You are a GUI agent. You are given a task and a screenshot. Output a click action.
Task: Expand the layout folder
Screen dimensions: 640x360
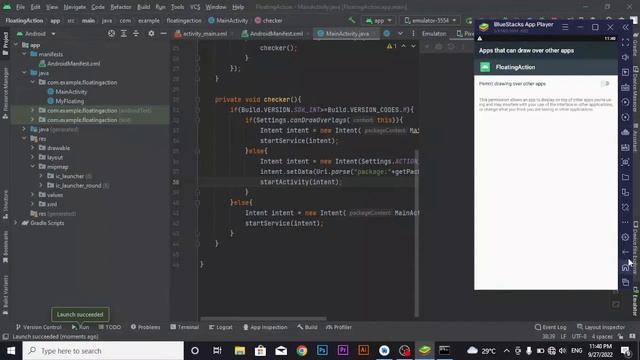33,157
